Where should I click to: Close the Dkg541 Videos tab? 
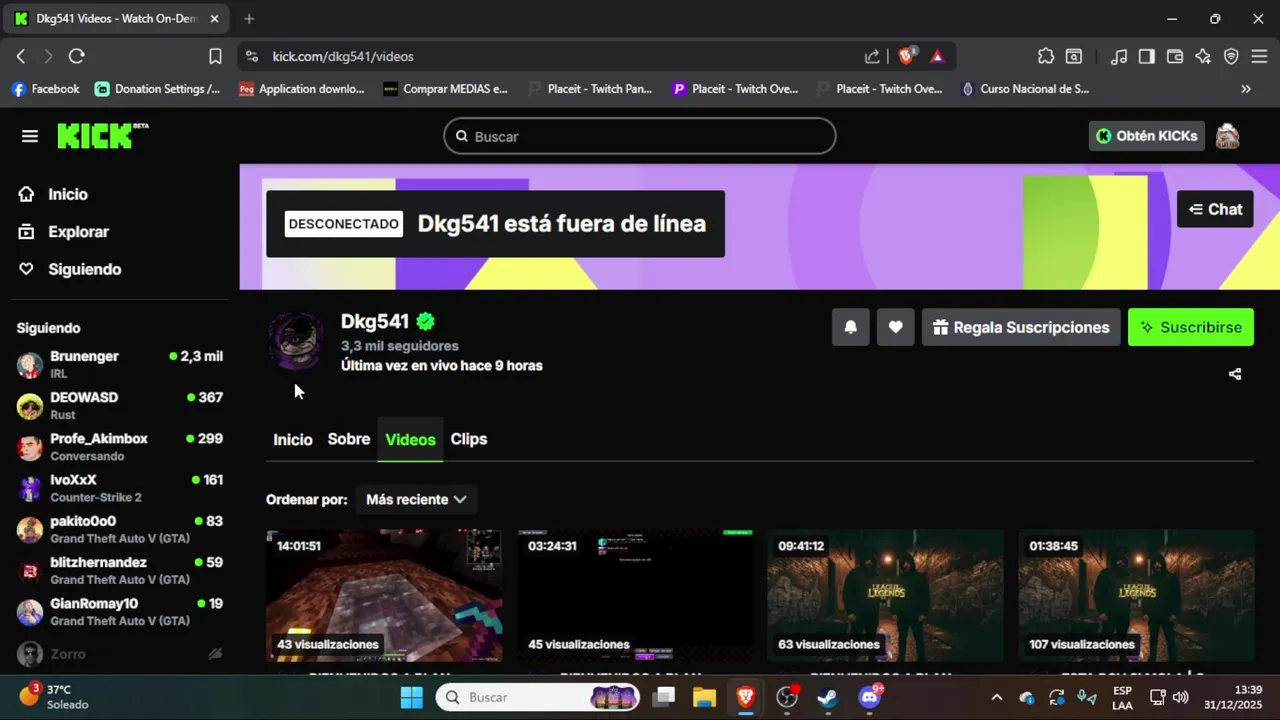[214, 18]
